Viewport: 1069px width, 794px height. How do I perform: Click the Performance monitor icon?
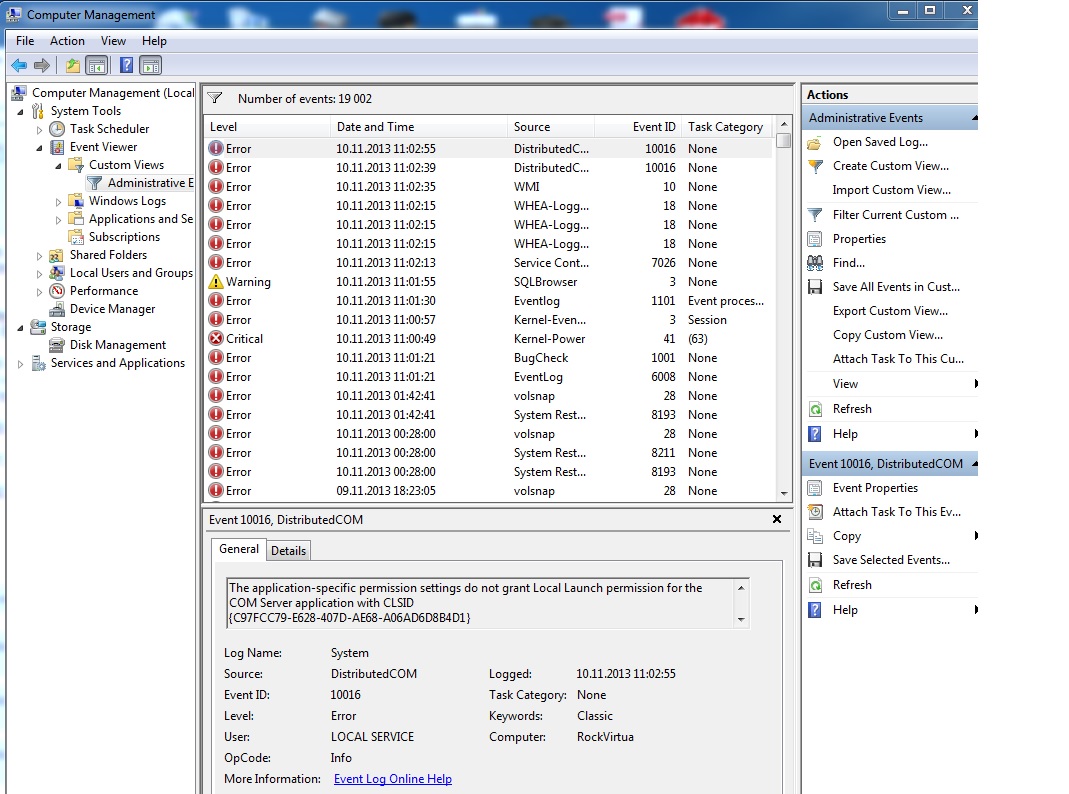(x=57, y=291)
